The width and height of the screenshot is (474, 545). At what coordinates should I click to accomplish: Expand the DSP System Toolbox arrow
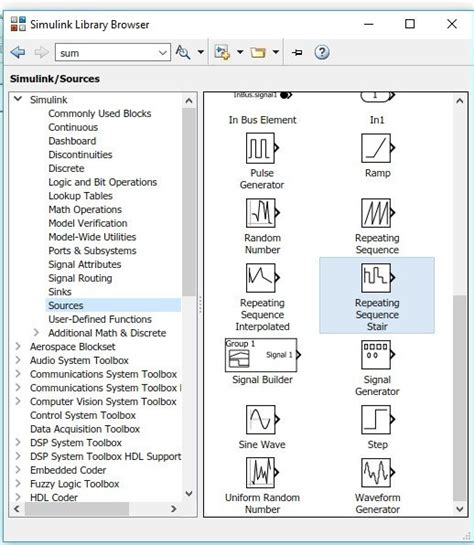(18, 442)
